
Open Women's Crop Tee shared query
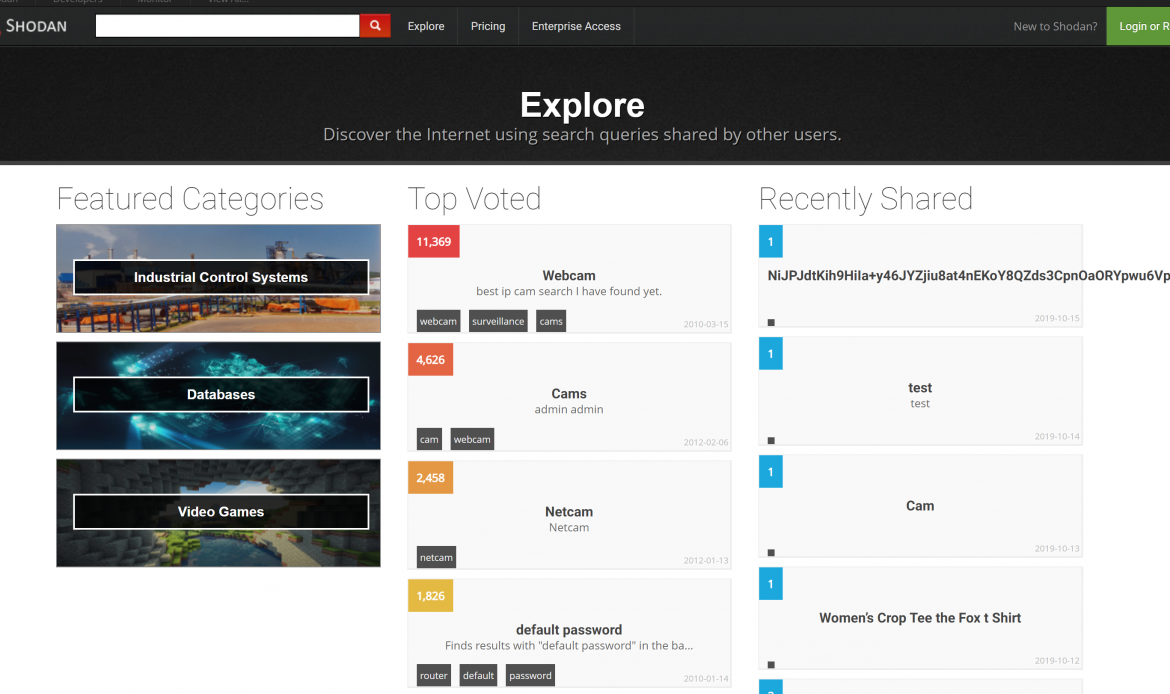[920, 618]
